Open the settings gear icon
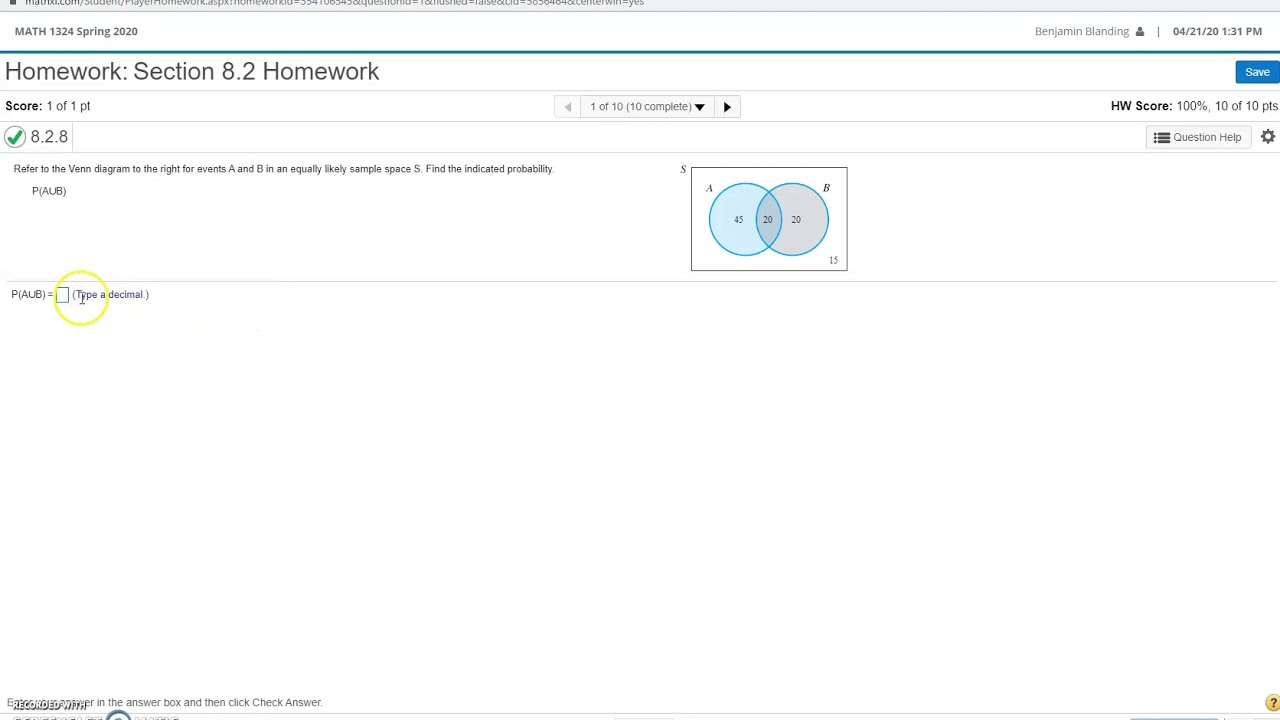Viewport: 1280px width, 720px height. pyautogui.click(x=1268, y=137)
